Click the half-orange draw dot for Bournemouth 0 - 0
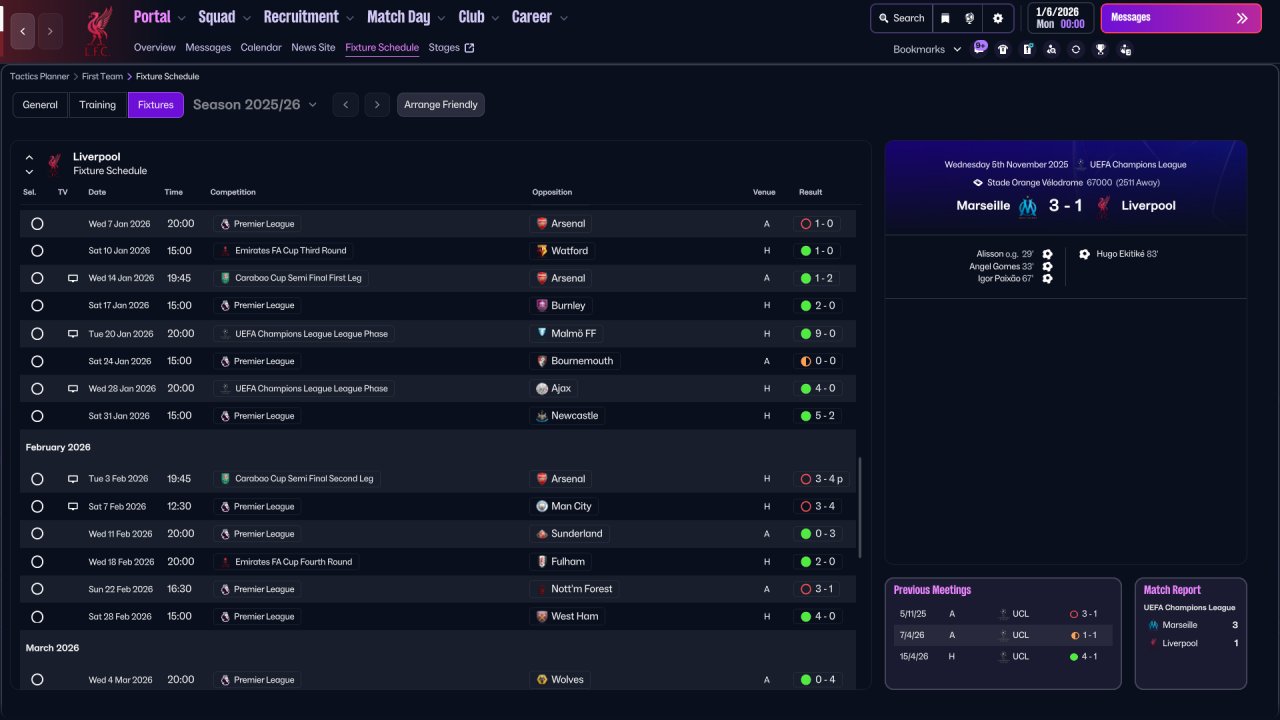 (806, 361)
